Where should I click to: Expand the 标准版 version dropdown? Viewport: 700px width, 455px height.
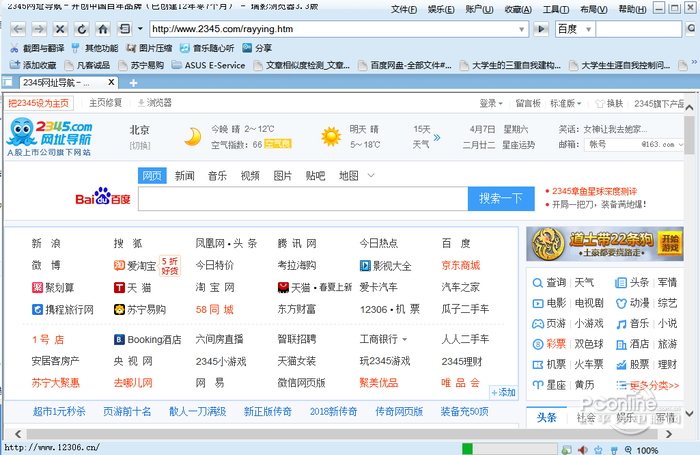tap(567, 103)
